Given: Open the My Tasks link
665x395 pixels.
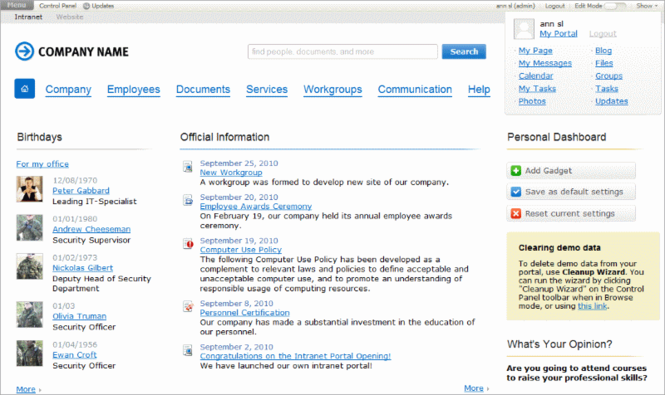Looking at the screenshot, I should coord(537,89).
